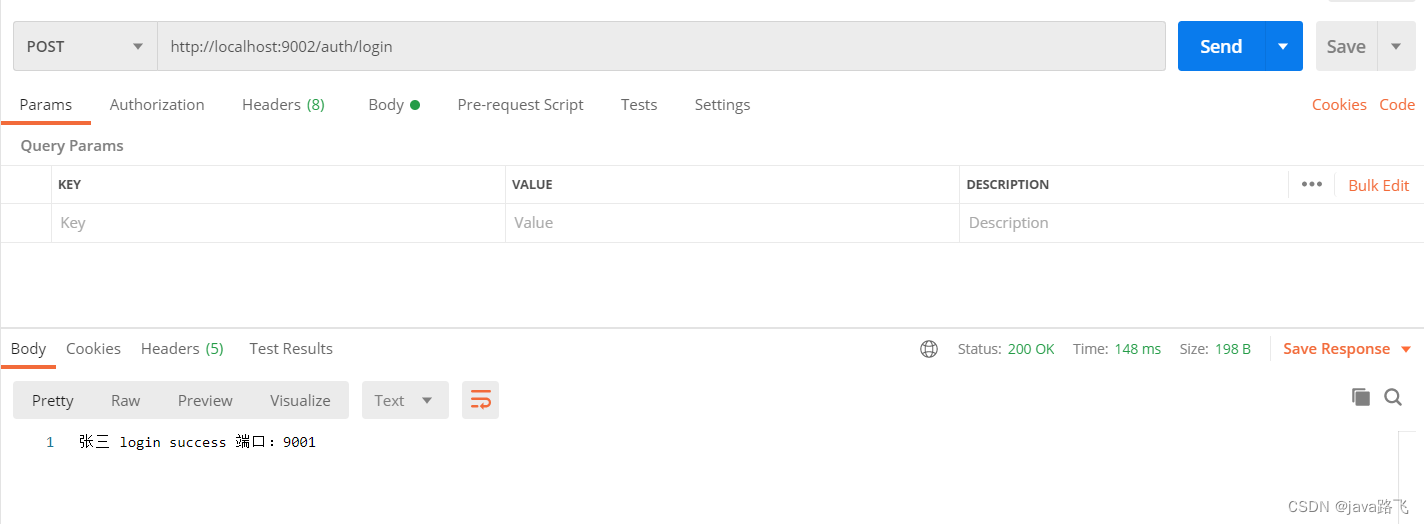
Task: Open search in response body
Action: [x=1393, y=397]
